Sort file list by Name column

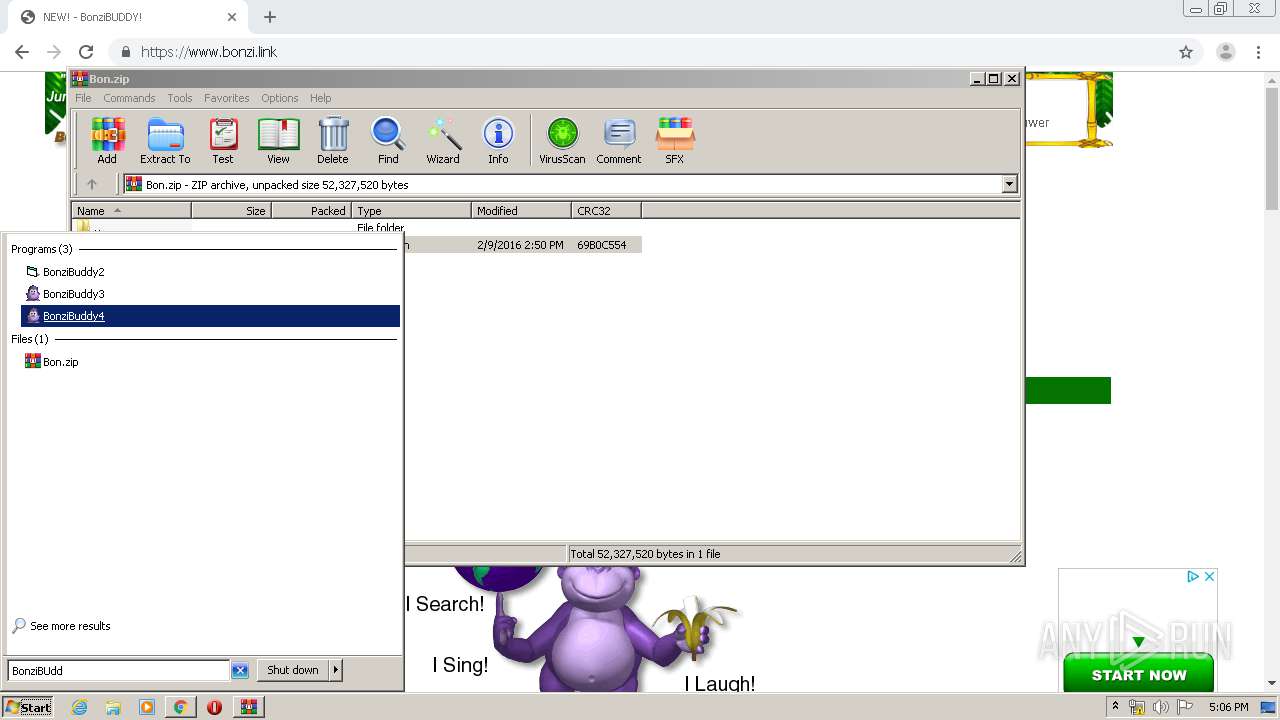131,211
